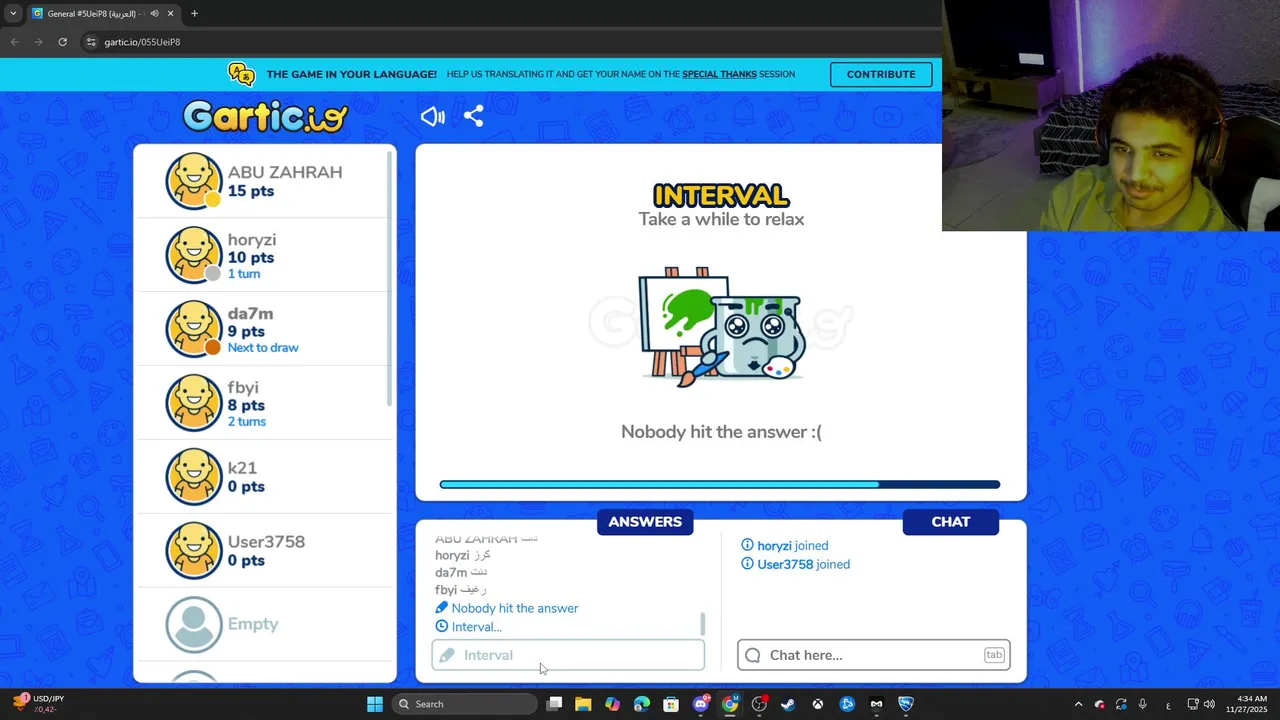Viewport: 1280px width, 720px height.
Task: Open Microsoft Edge from taskbar
Action: pyautogui.click(x=641, y=704)
